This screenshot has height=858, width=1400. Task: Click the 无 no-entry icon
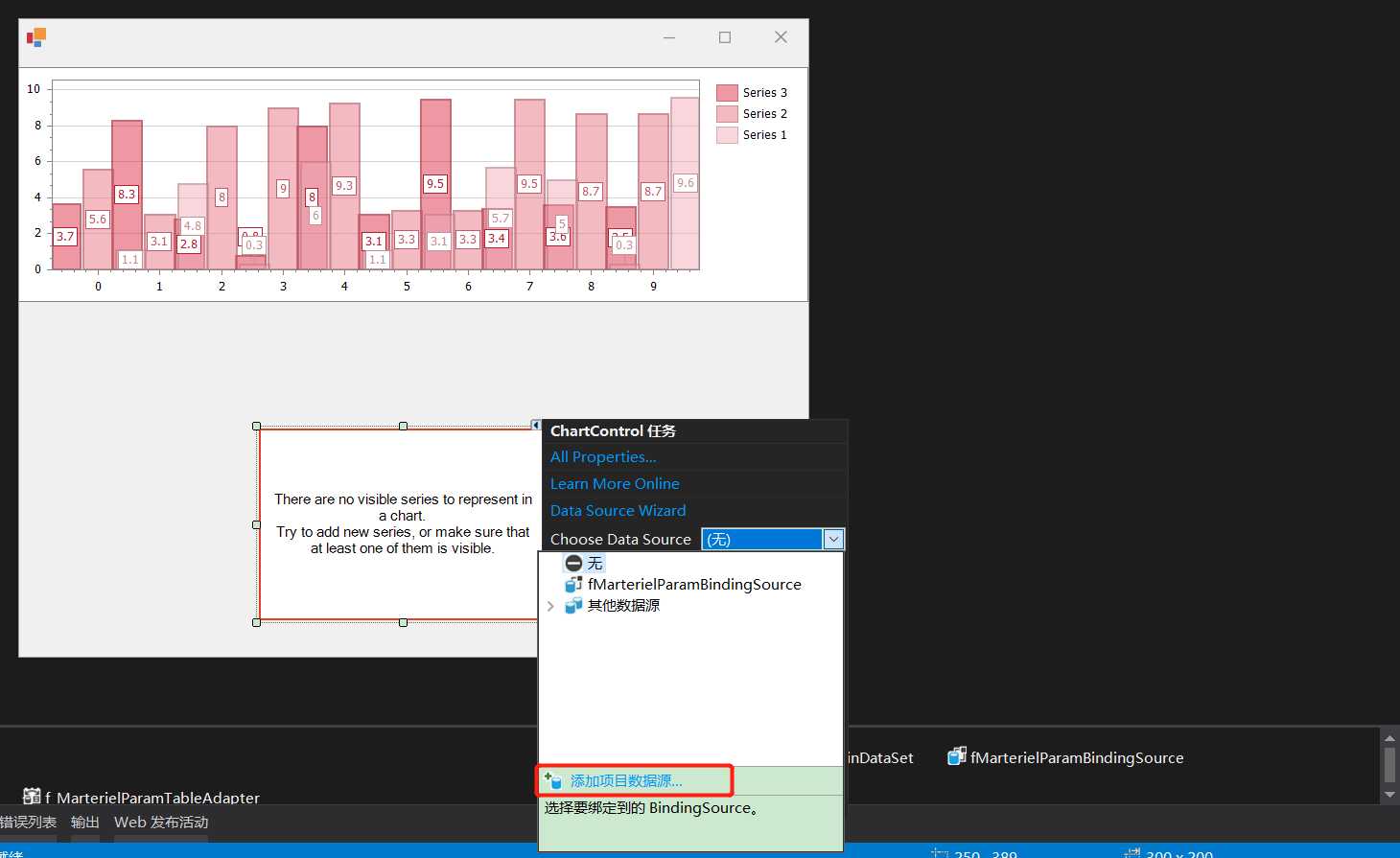point(573,563)
